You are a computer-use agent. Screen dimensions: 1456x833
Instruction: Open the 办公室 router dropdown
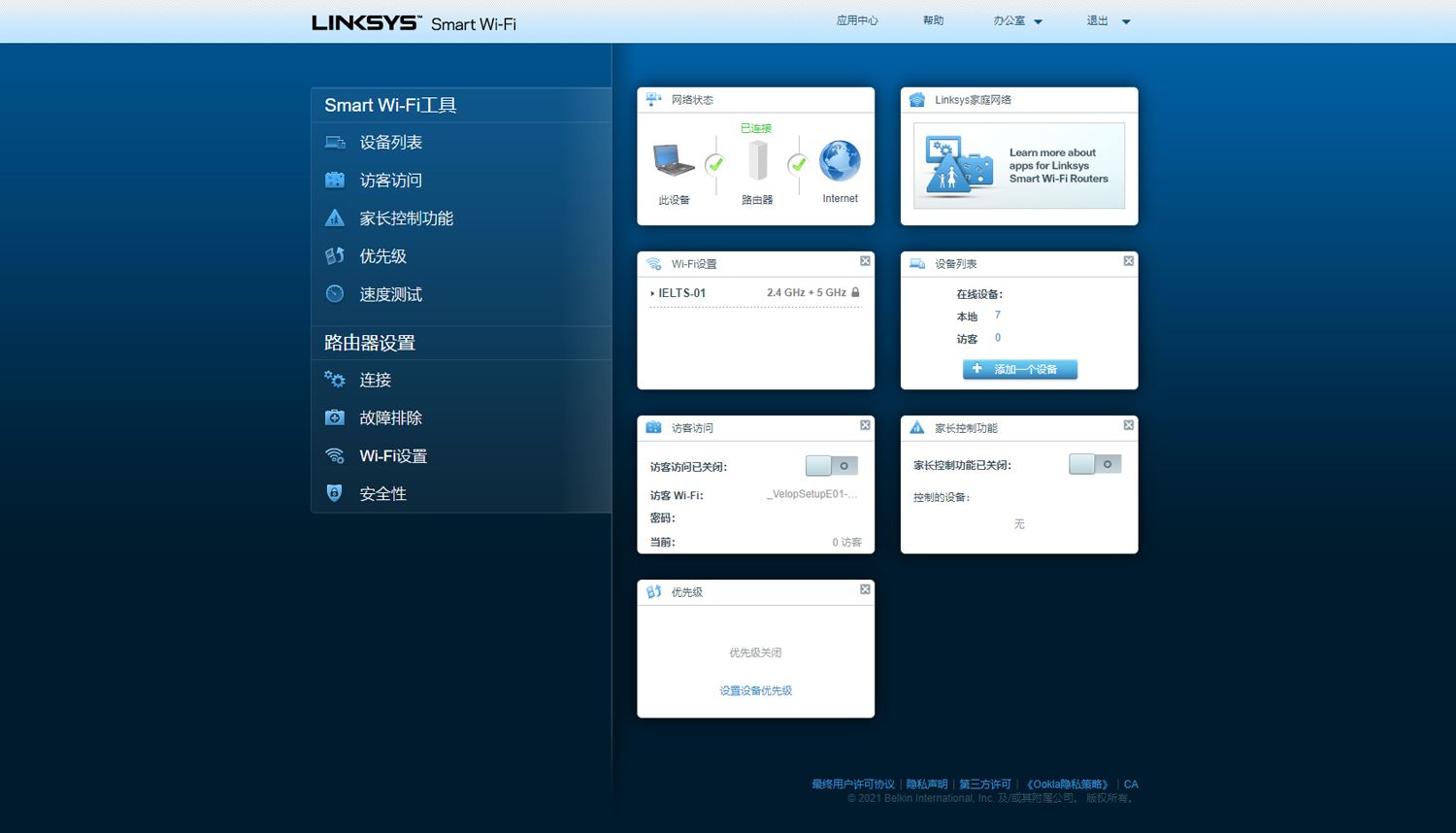[x=1017, y=20]
